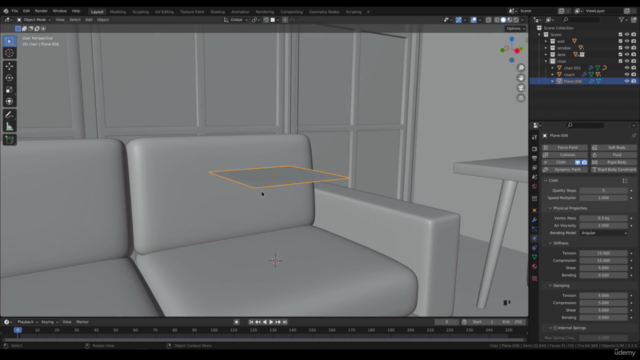Viewport: 640px width, 360px height.
Task: Open the Particles properties tab icon
Action: click(534, 229)
